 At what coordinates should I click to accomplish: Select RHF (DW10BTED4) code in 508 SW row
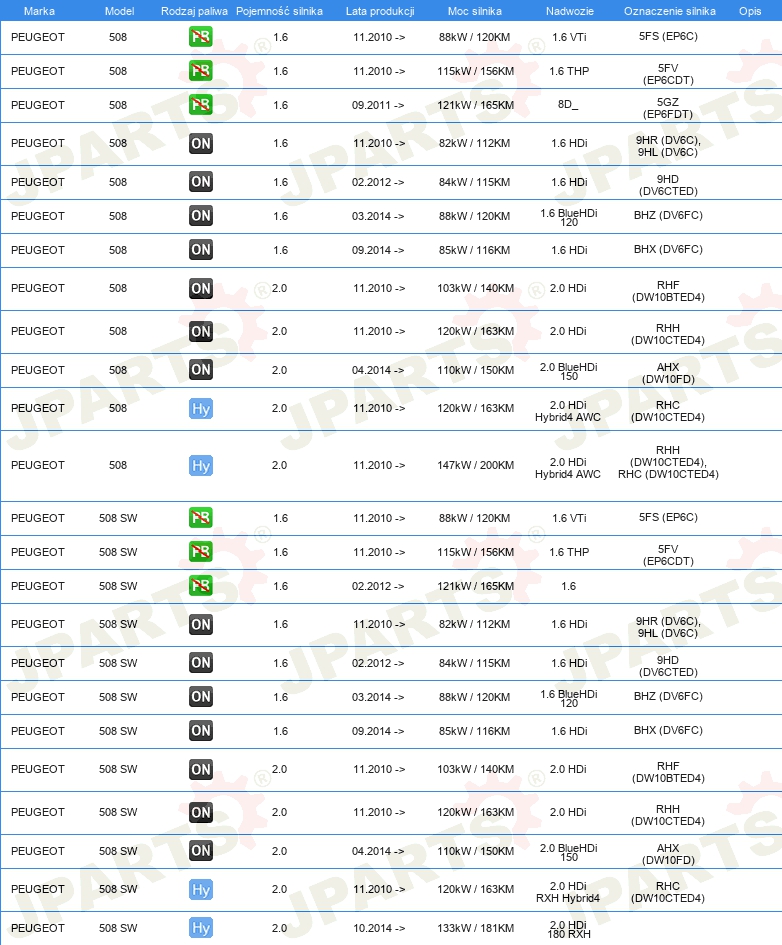pos(668,772)
